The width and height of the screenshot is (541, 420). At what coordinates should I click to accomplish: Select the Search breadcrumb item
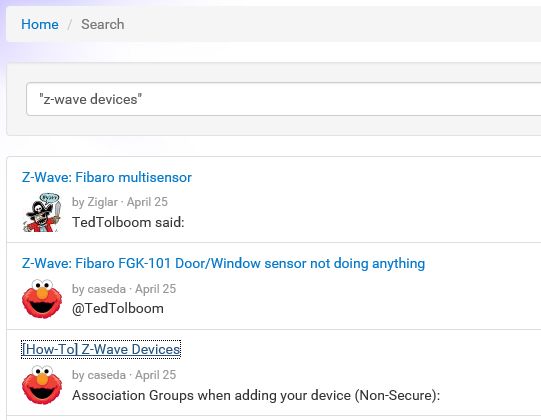pos(102,25)
